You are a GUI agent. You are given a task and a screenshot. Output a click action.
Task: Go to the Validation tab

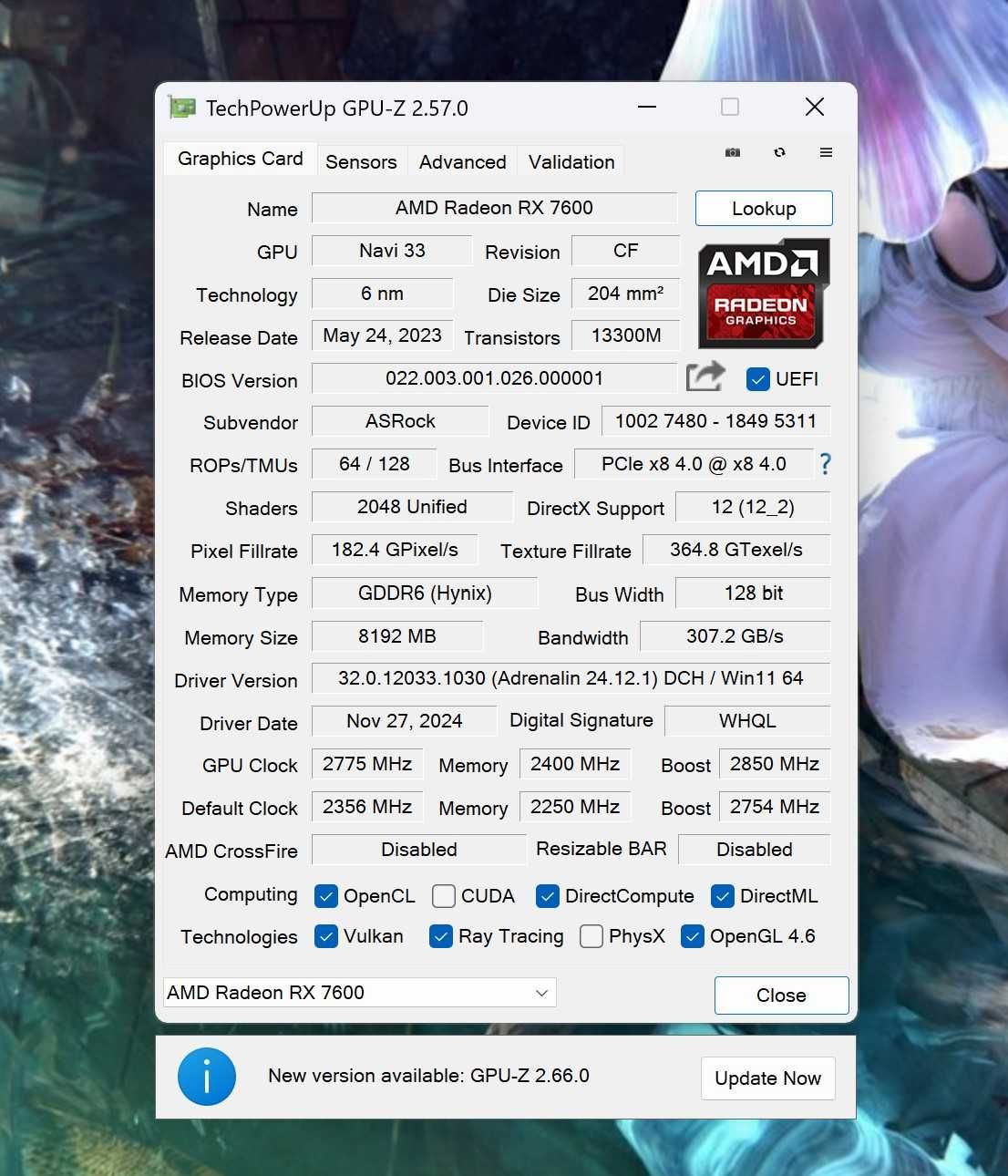(571, 162)
